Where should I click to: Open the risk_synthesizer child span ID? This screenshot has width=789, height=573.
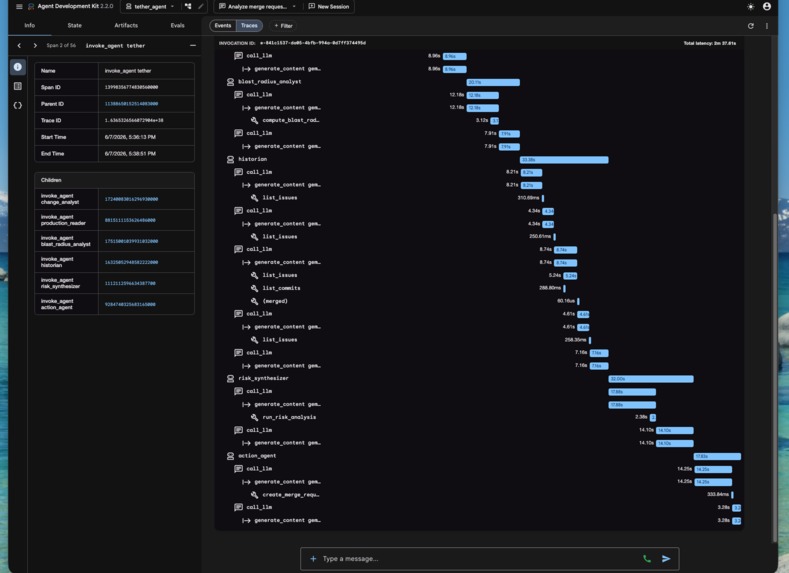tap(130, 284)
